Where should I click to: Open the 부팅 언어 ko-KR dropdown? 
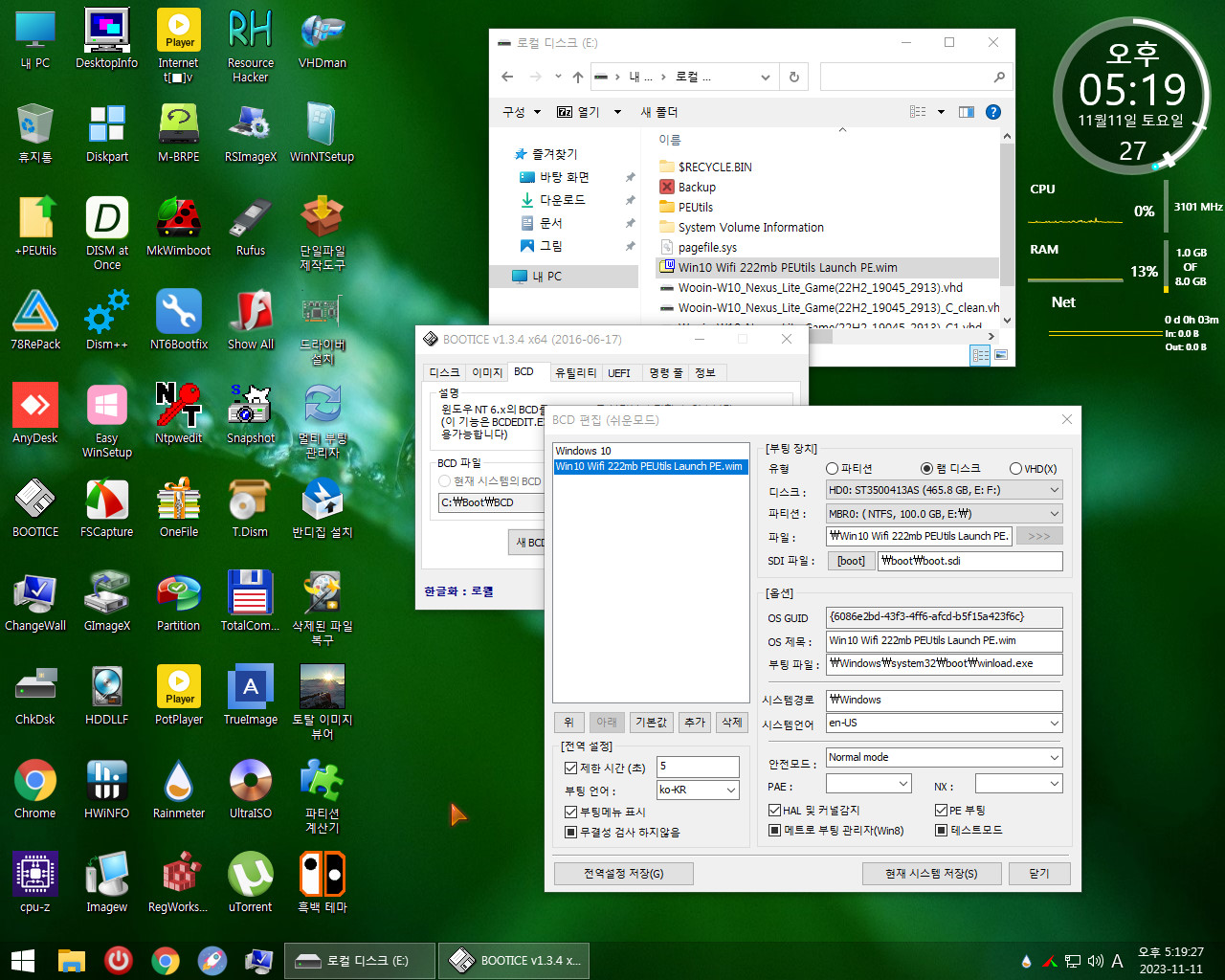click(730, 790)
